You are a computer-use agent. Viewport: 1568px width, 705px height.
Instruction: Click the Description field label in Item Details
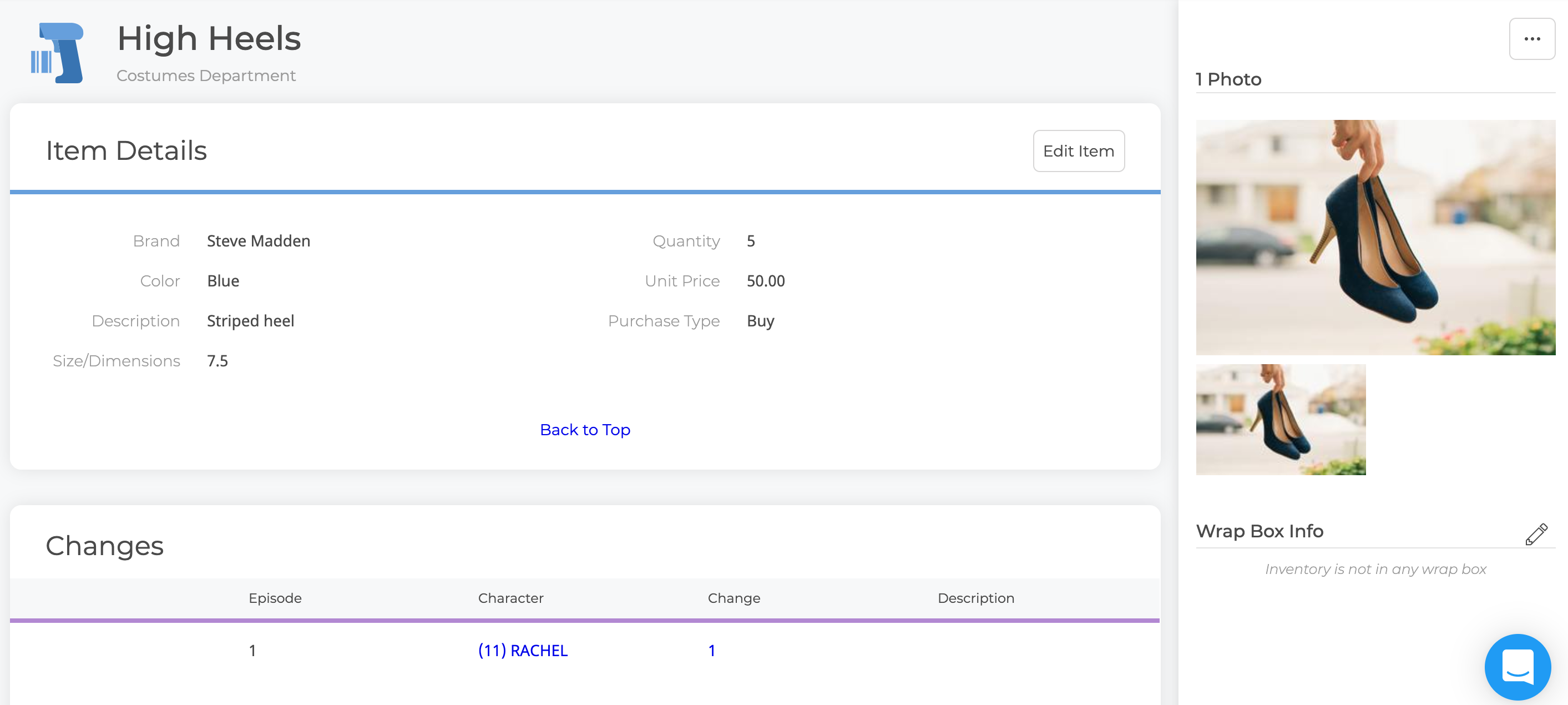tap(136, 321)
